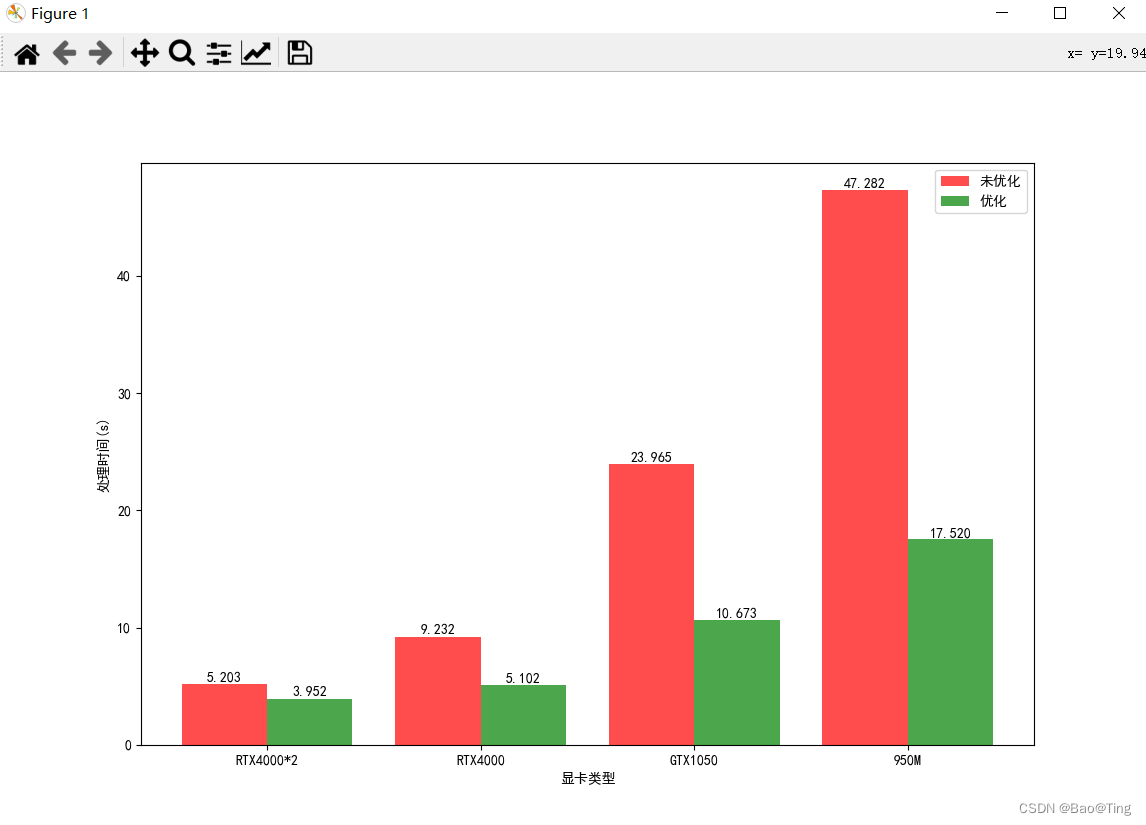
Task: Minimize the Figure 1 window
Action: pos(1002,13)
